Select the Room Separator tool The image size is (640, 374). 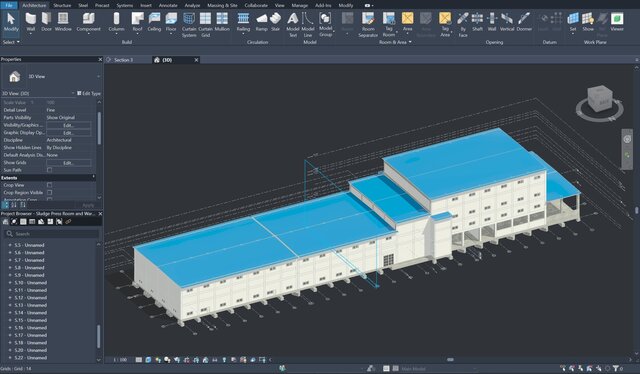click(368, 25)
